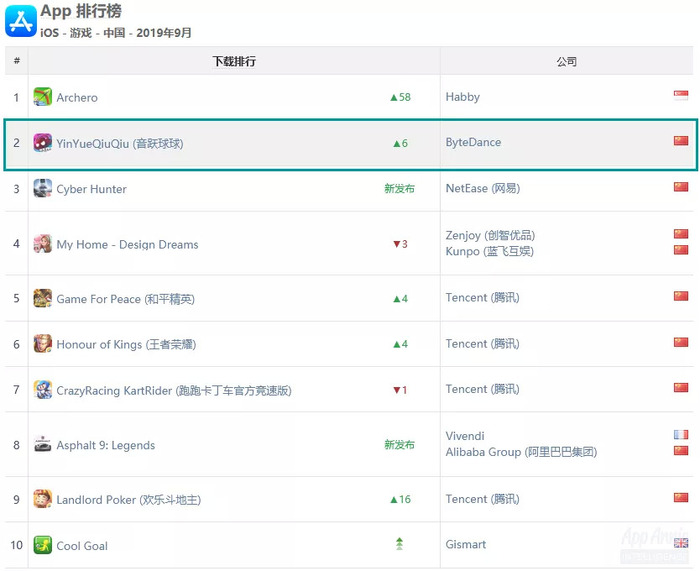The image size is (700, 571).
Task: Click the China flag next to ByteDance
Action: coord(681,141)
